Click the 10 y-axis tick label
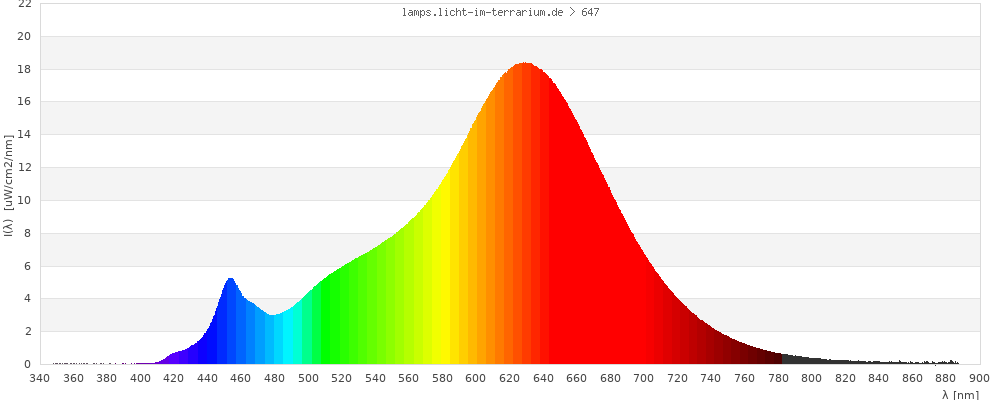This screenshot has width=1000, height=400. [x=24, y=200]
